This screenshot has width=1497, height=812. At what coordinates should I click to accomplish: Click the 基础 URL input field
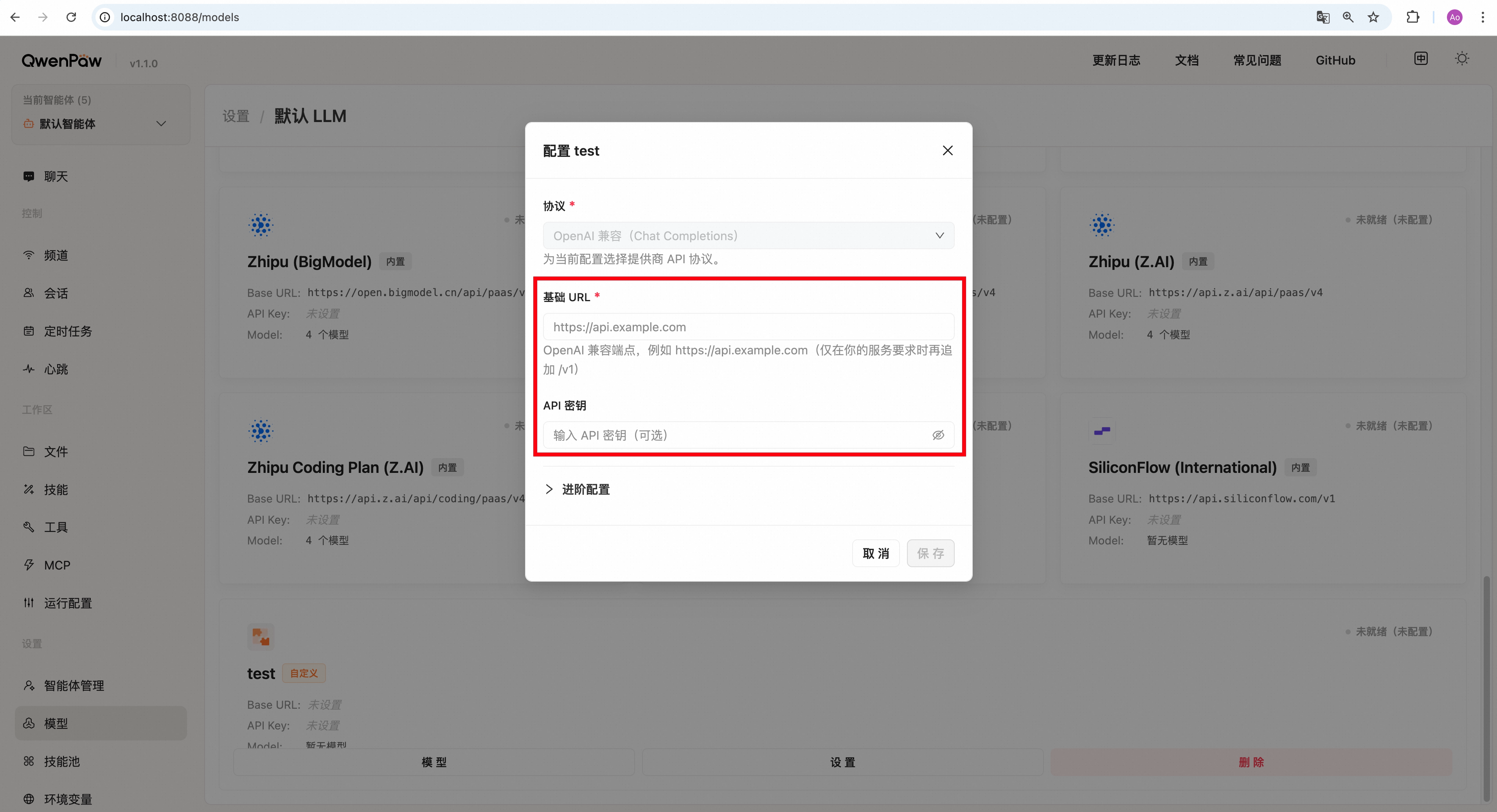click(x=748, y=327)
